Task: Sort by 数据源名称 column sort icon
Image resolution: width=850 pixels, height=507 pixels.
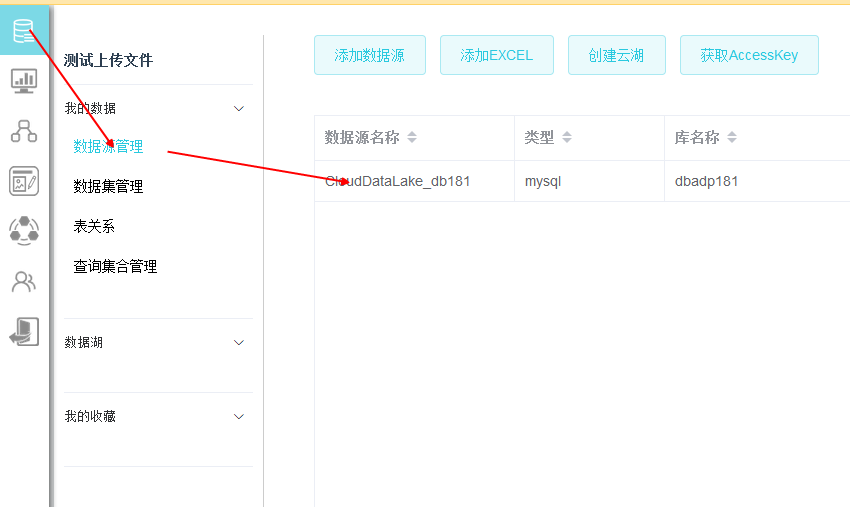Action: click(412, 138)
